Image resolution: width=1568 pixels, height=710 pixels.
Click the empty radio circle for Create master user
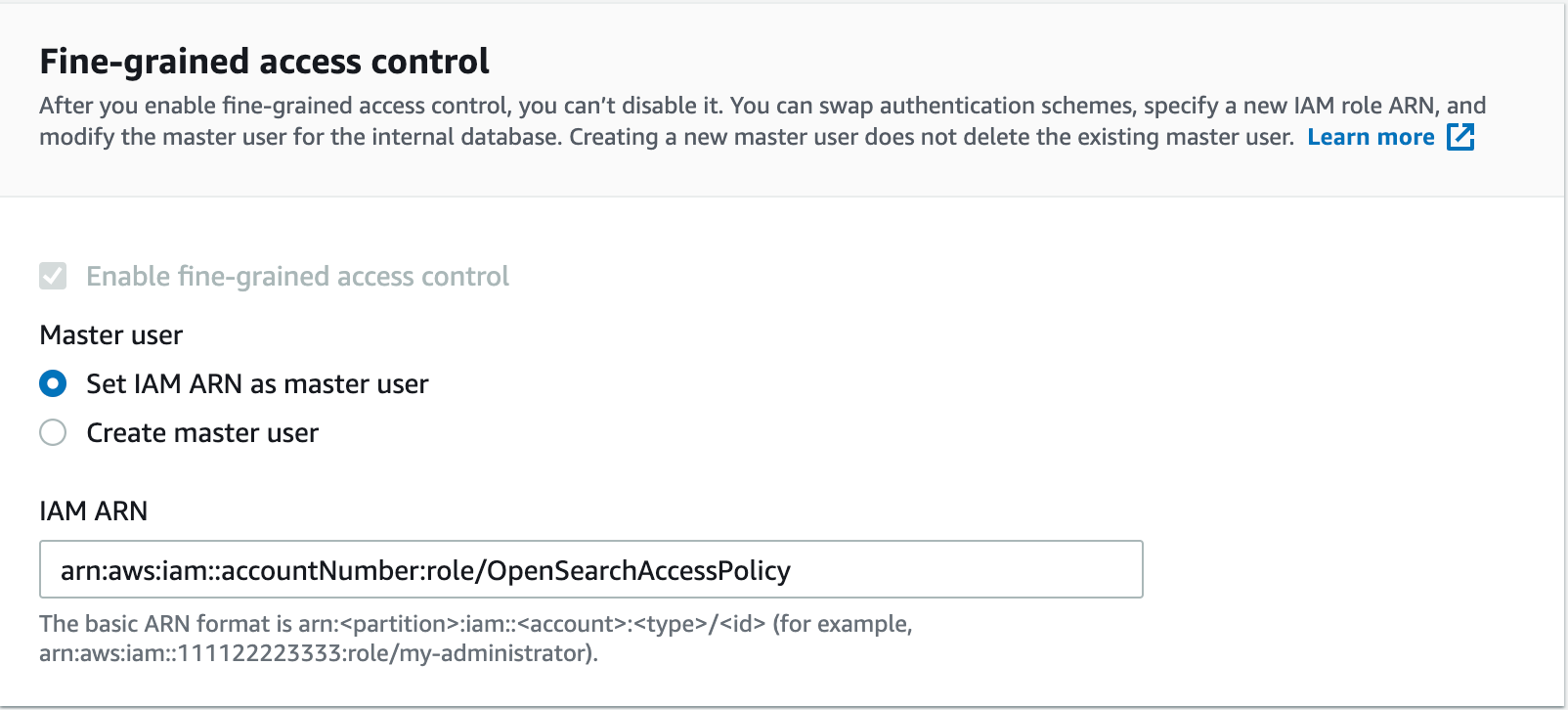[53, 433]
